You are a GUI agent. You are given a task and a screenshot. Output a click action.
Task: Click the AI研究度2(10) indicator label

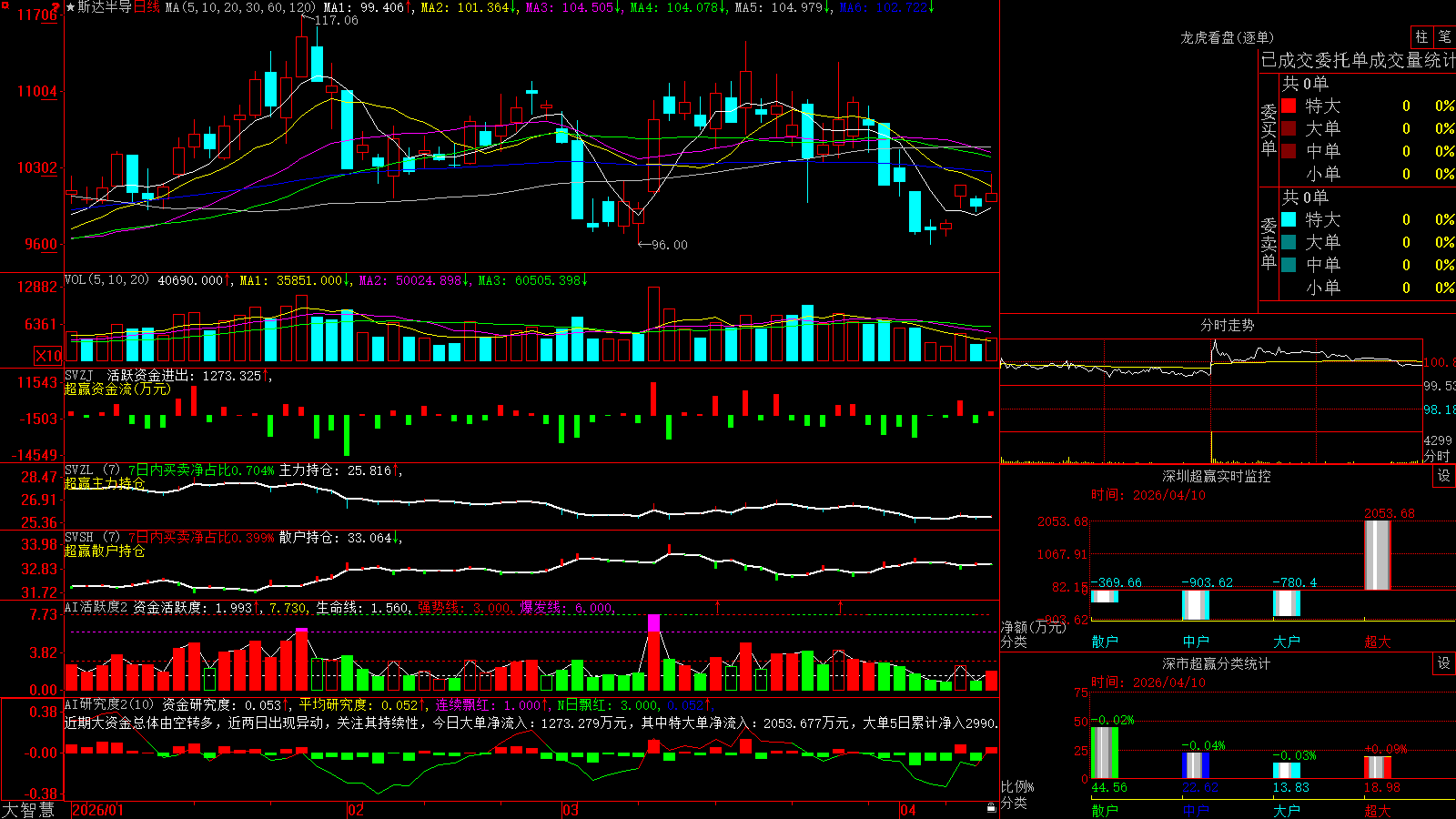coord(110,704)
